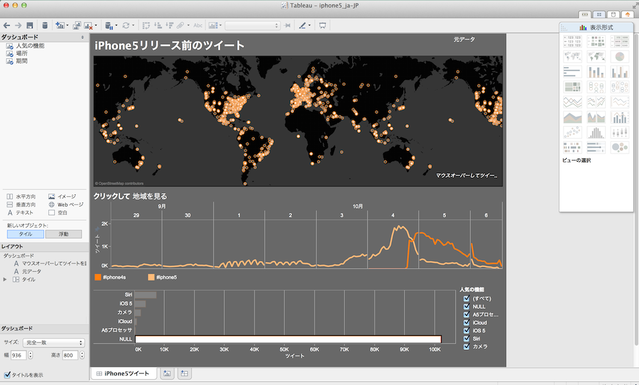The image size is (639, 385).
Task: Click the 高さ height input field
Action: (70, 355)
